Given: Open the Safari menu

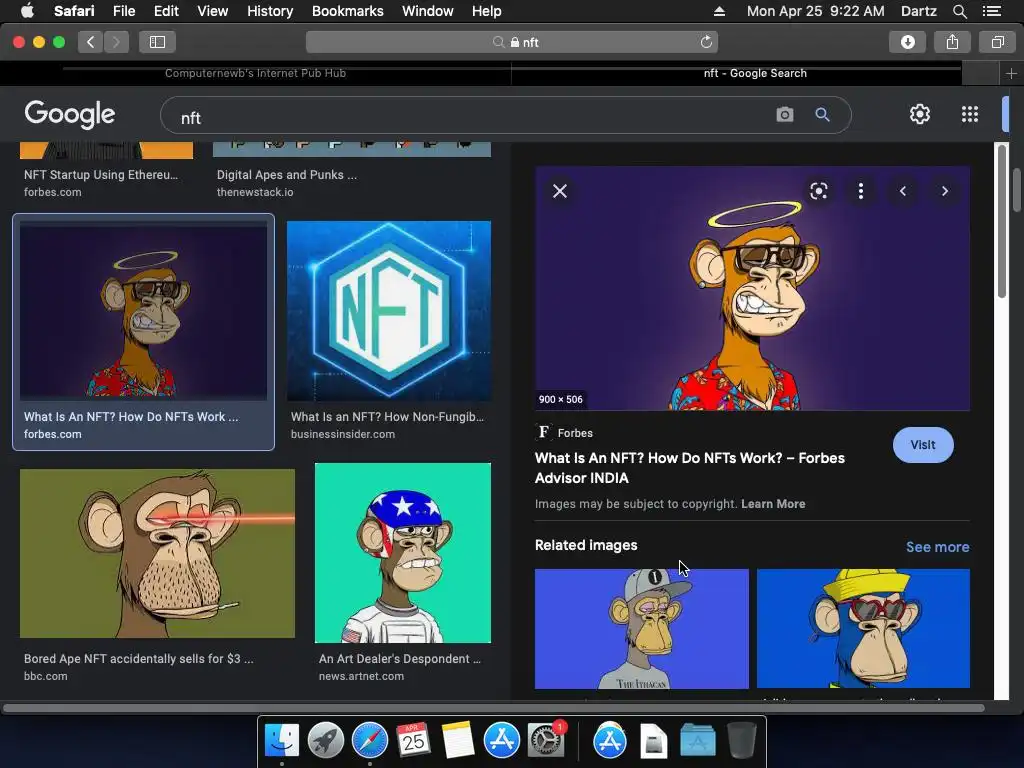Looking at the screenshot, I should pyautogui.click(x=74, y=11).
